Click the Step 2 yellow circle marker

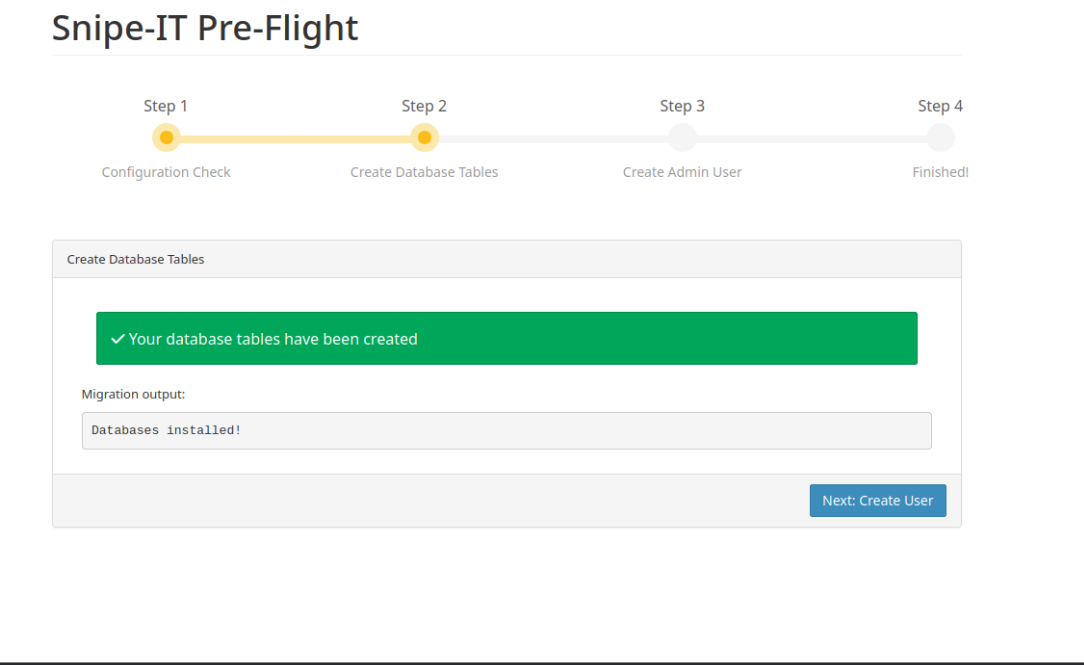[x=424, y=137]
